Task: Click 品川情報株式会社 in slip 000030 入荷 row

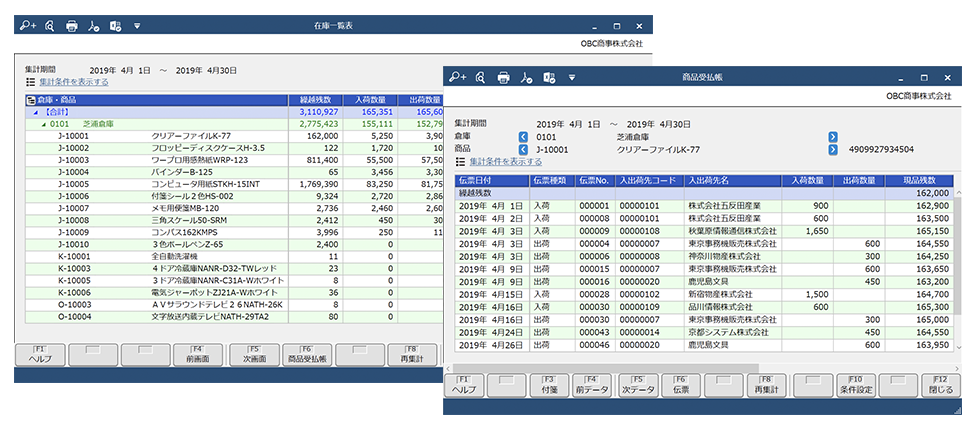Action: [x=721, y=307]
